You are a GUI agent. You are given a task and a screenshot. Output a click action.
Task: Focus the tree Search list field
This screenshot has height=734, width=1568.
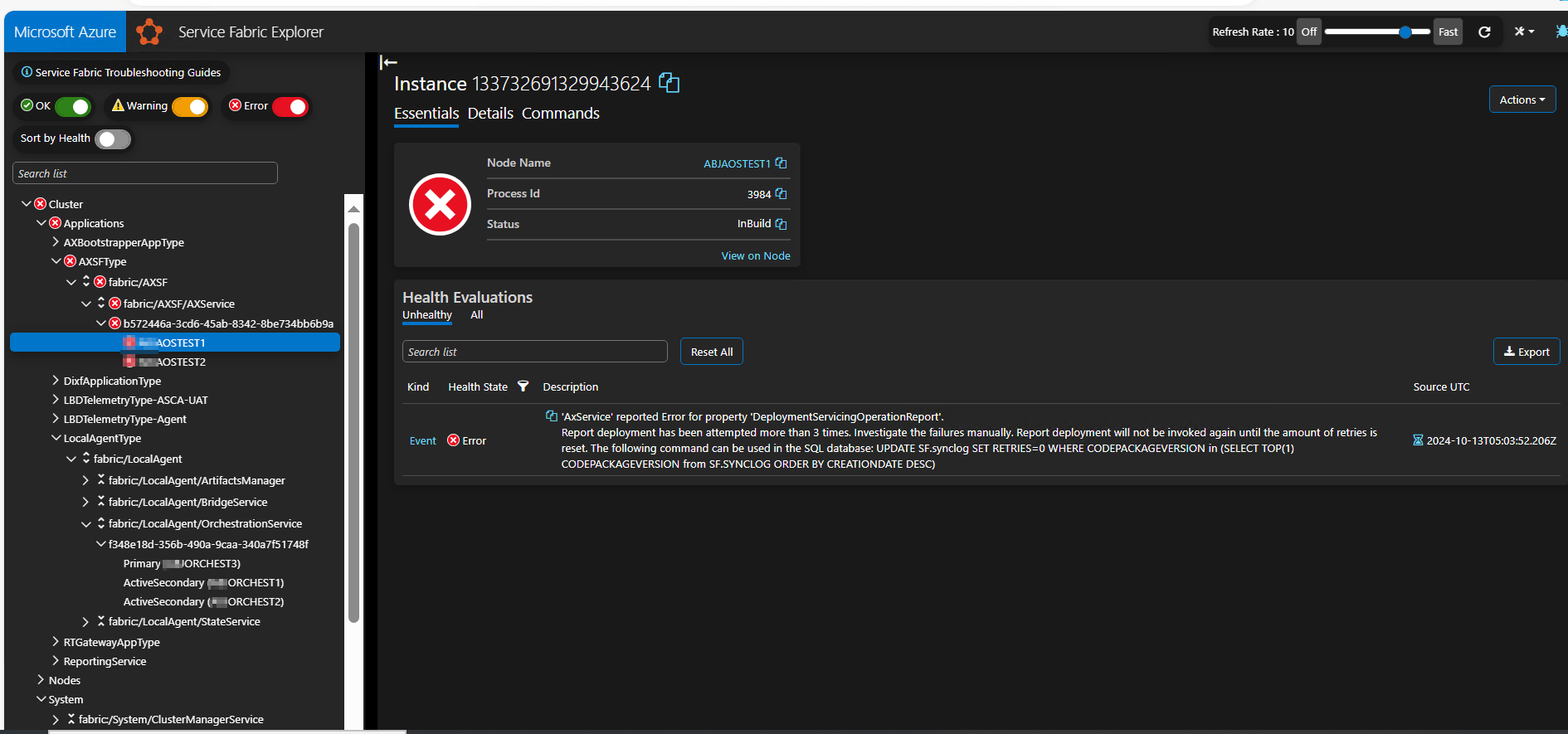[x=145, y=173]
